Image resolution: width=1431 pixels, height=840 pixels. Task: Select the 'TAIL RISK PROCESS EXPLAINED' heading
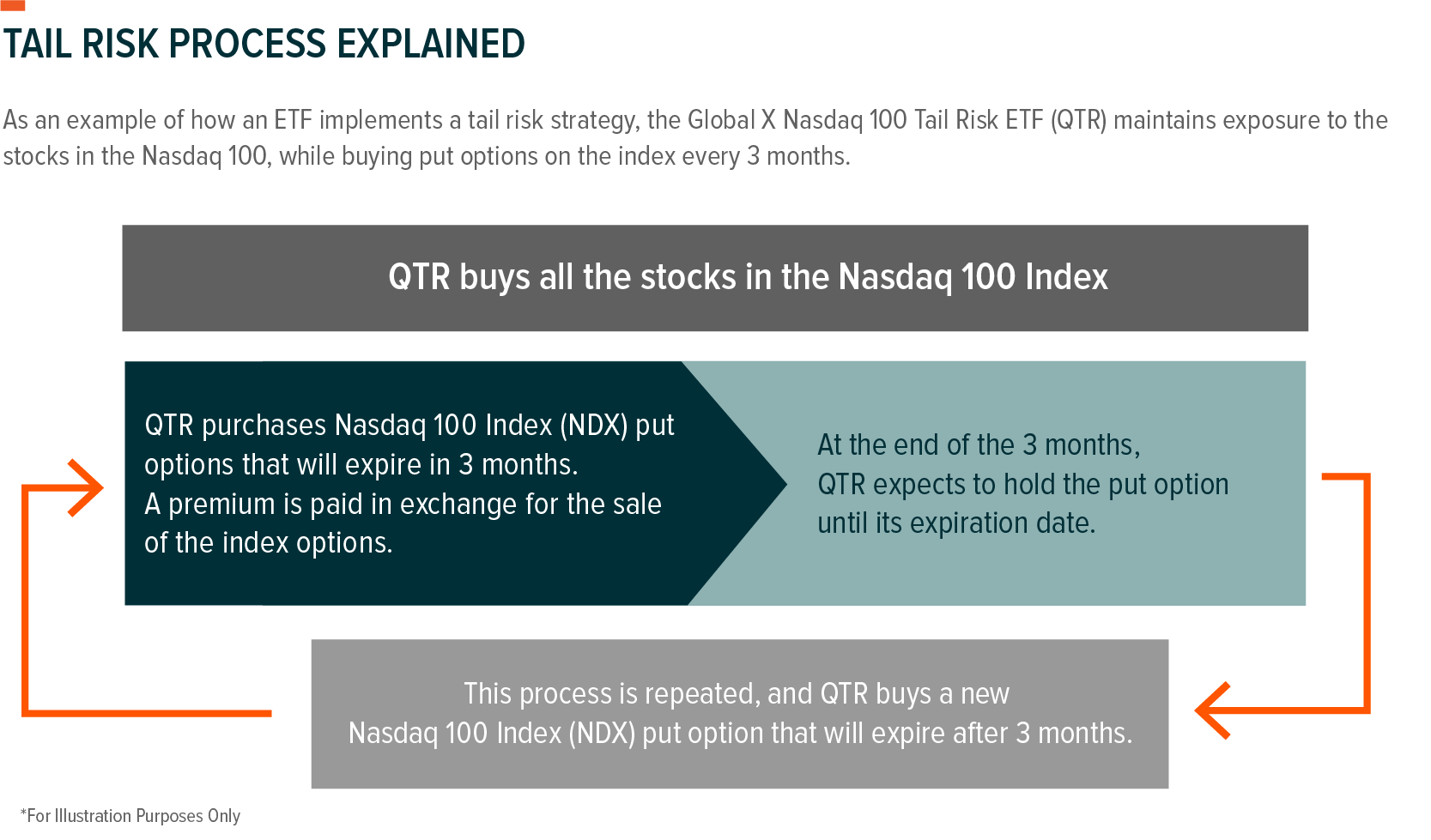pos(264,44)
